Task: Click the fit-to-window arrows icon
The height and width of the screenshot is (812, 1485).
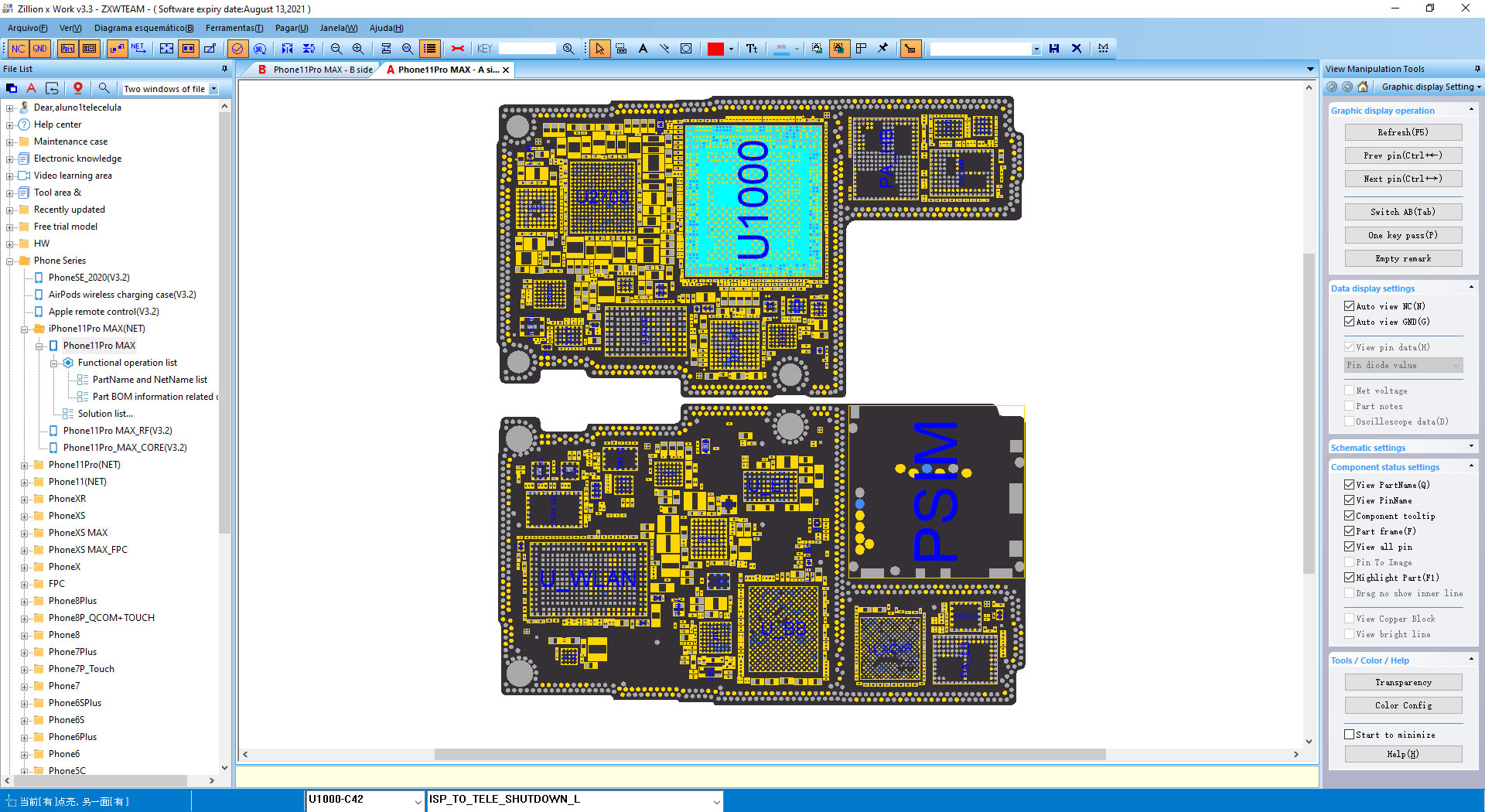Action: (x=166, y=49)
